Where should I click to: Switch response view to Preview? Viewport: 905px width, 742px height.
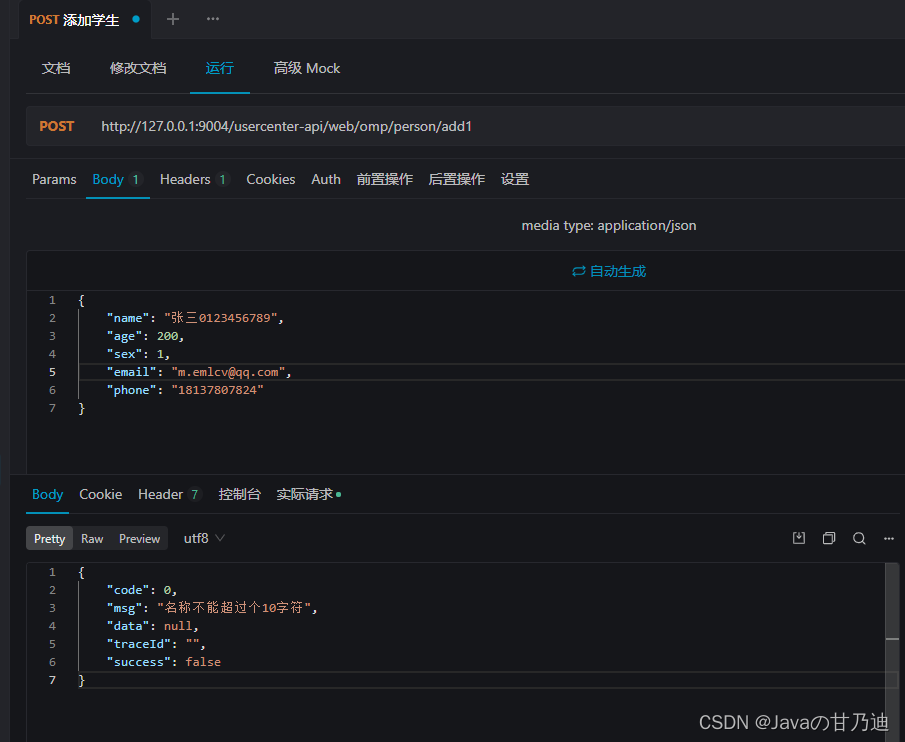click(139, 538)
